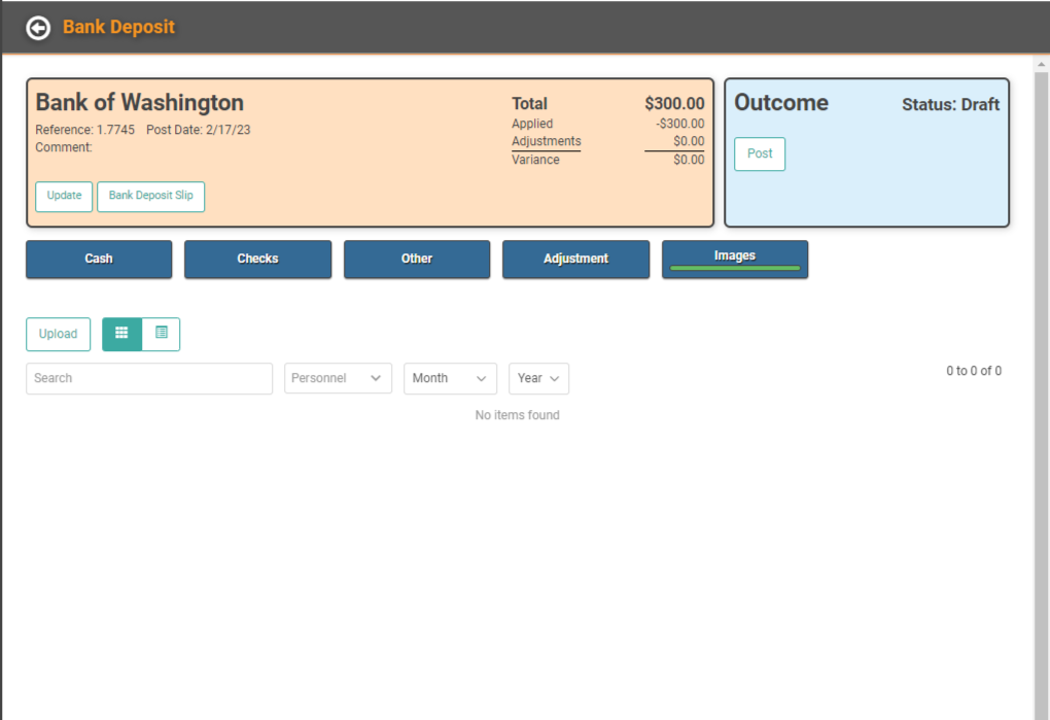Open the Personnel dropdown

tap(338, 378)
